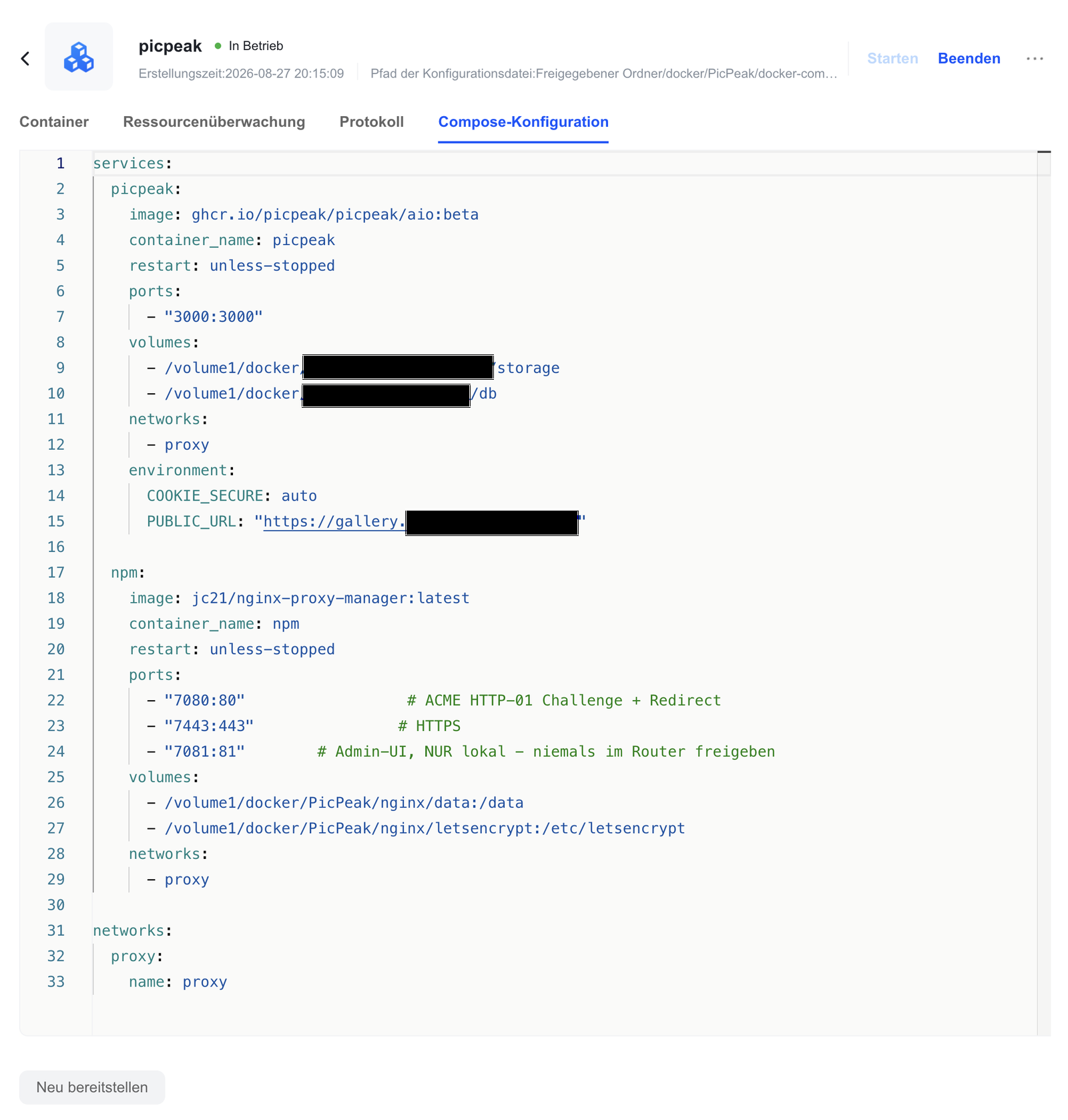Click the picpeak project cube icon
Image resolution: width=1068 pixels, height=1120 pixels.
pos(79,57)
